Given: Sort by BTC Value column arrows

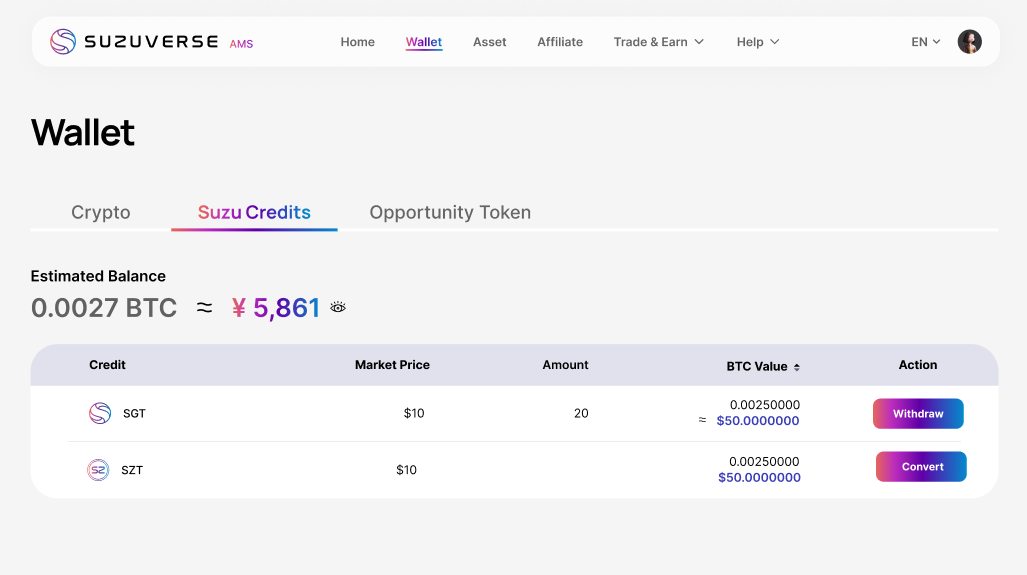Looking at the screenshot, I should 797,367.
